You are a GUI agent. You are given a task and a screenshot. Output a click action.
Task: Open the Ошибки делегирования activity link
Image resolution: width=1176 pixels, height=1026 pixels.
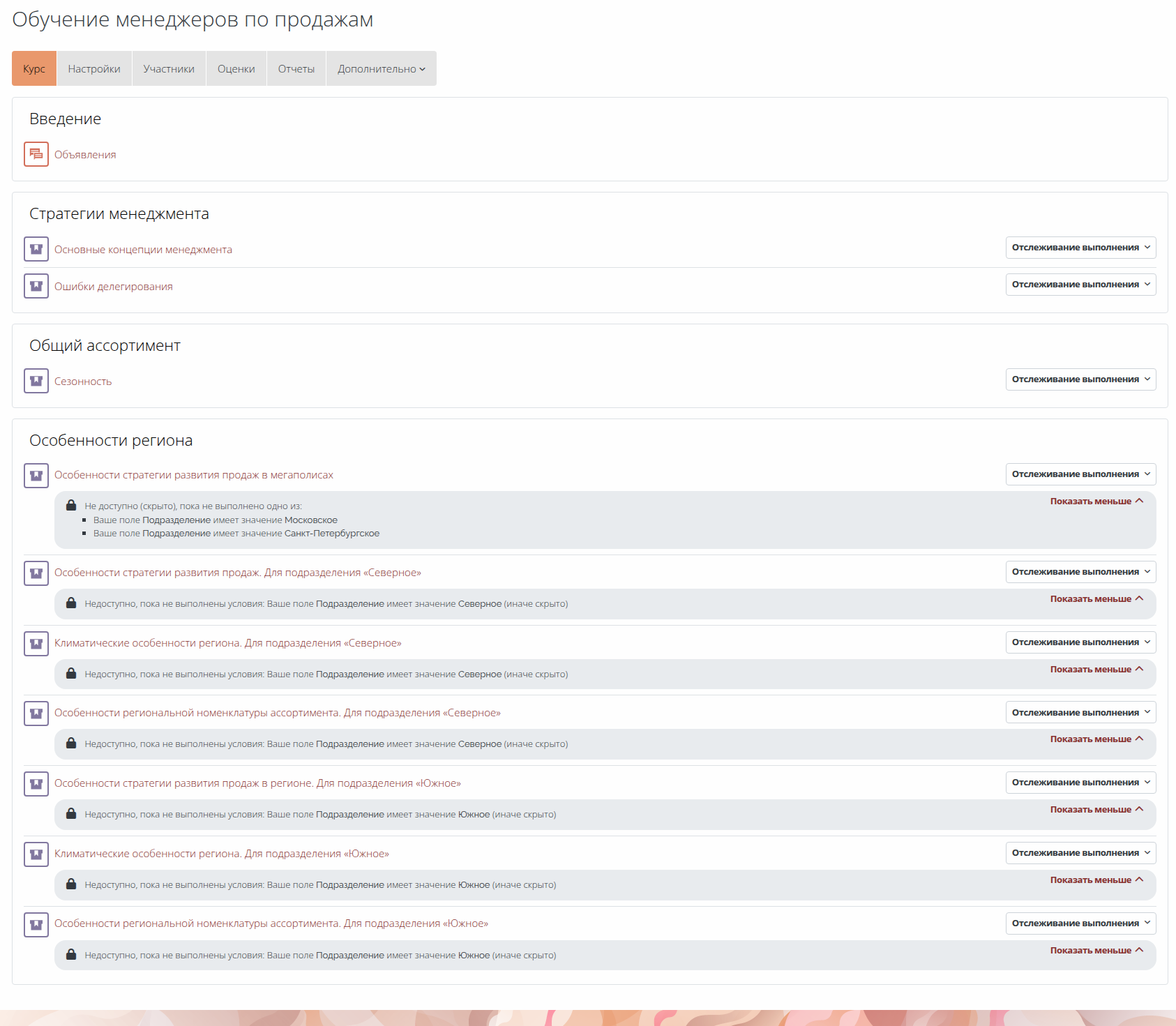click(114, 287)
